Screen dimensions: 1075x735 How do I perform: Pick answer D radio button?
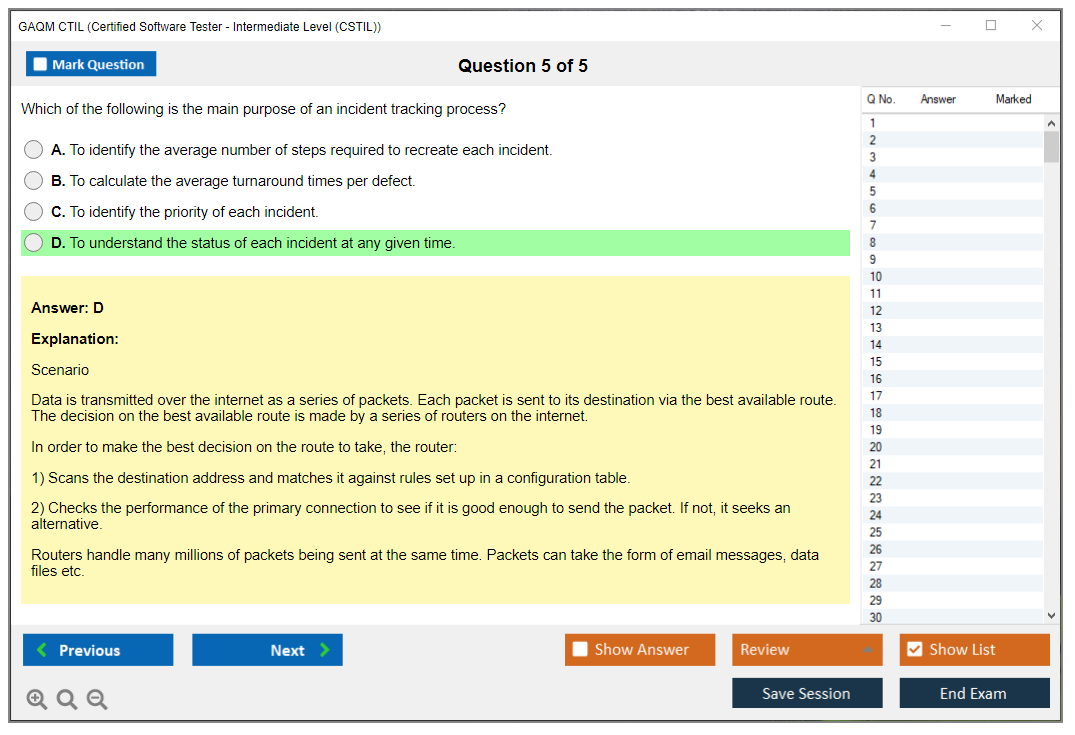point(34,243)
